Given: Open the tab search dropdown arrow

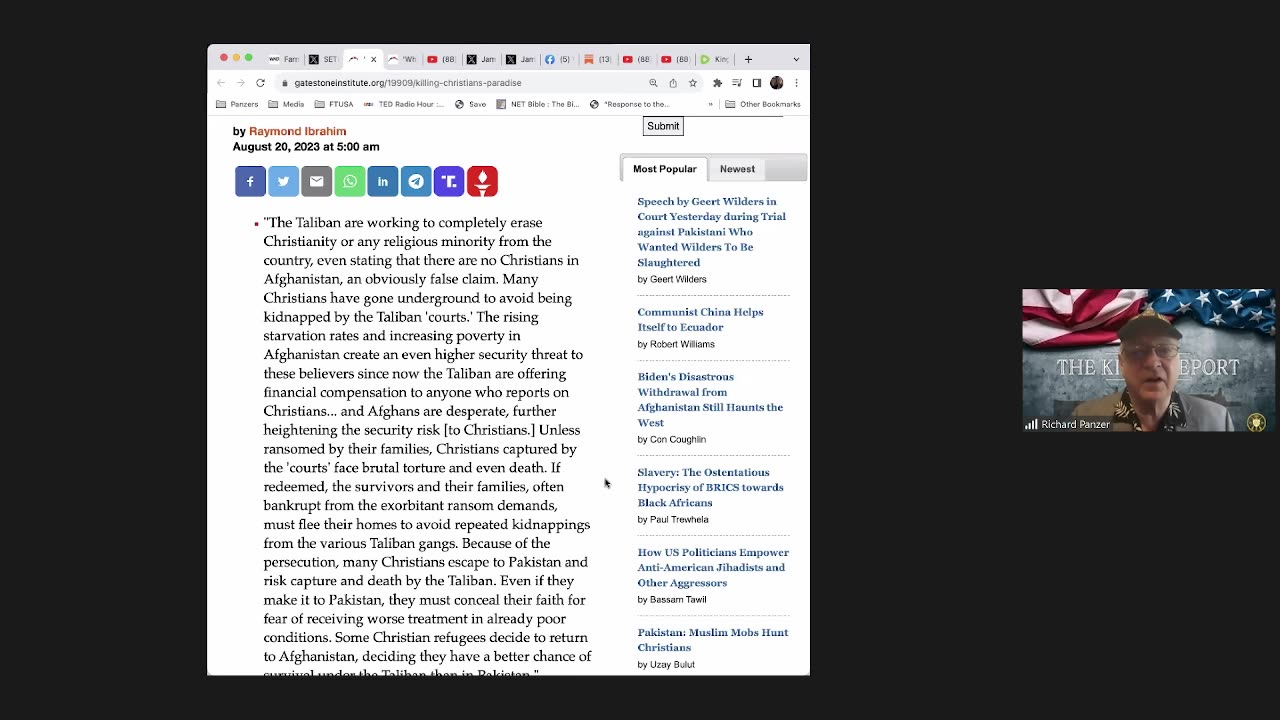Looking at the screenshot, I should click(796, 59).
